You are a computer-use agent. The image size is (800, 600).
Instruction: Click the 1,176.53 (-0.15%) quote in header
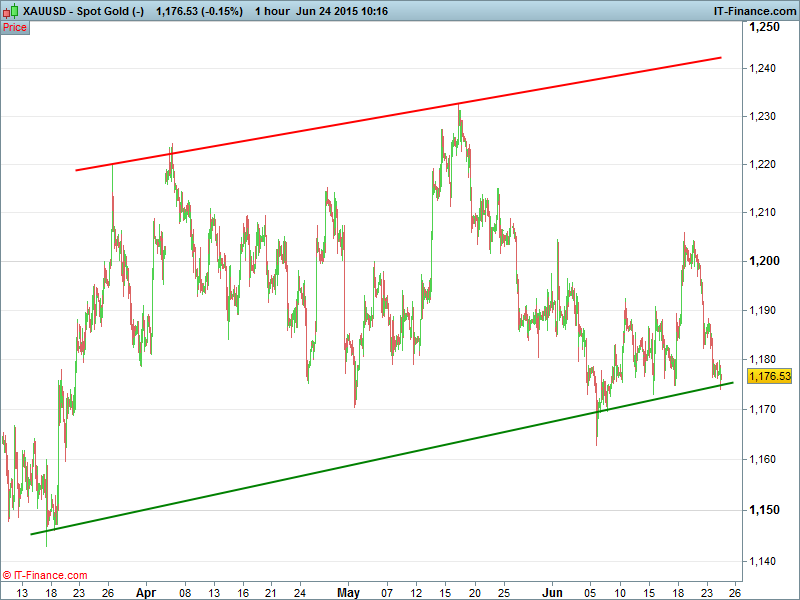click(x=199, y=11)
